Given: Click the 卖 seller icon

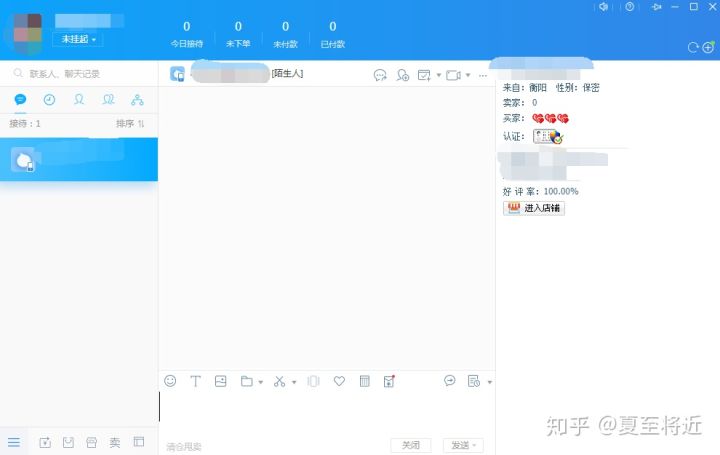Looking at the screenshot, I should 115,442.
